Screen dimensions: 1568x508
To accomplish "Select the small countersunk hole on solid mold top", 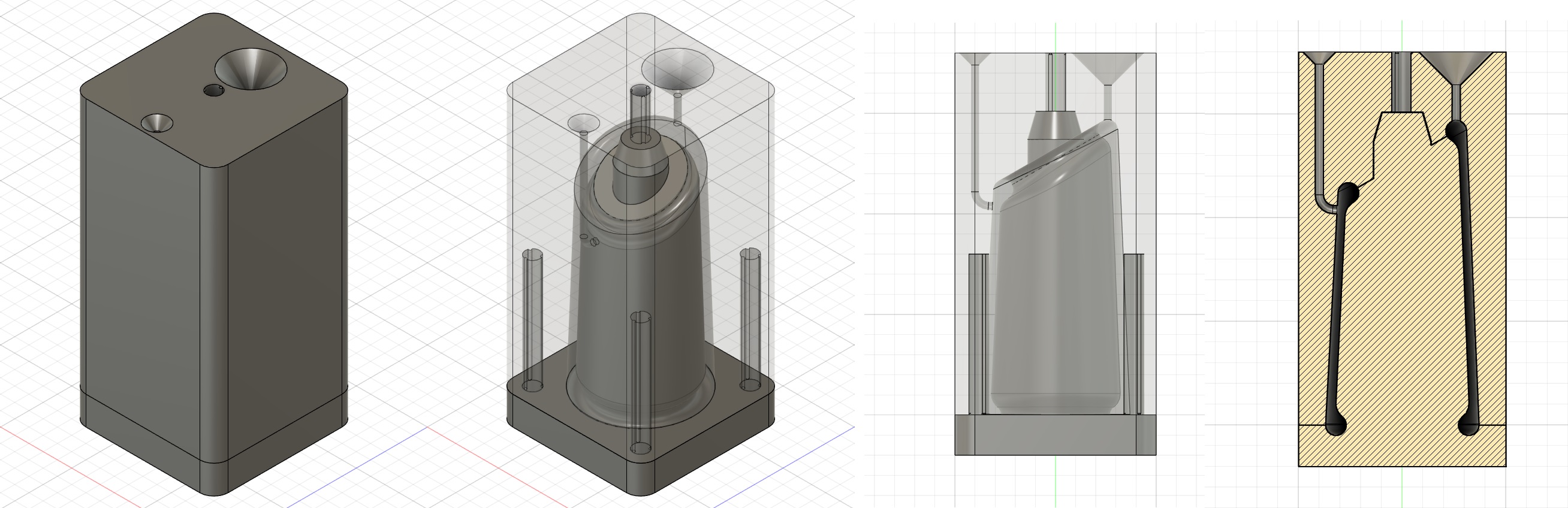I will point(157,123).
